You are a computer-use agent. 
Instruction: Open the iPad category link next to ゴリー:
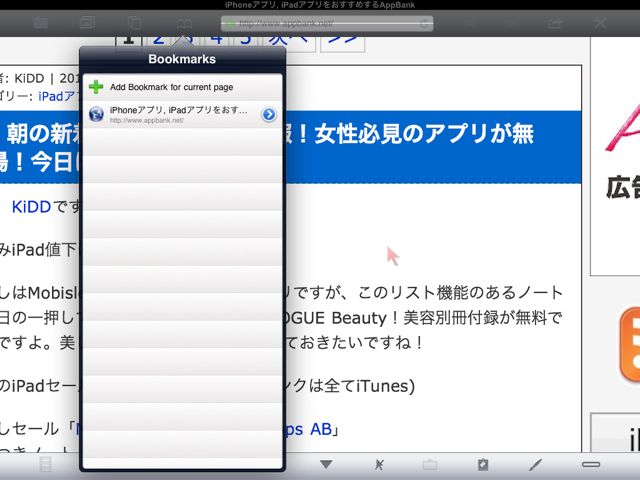[58, 96]
